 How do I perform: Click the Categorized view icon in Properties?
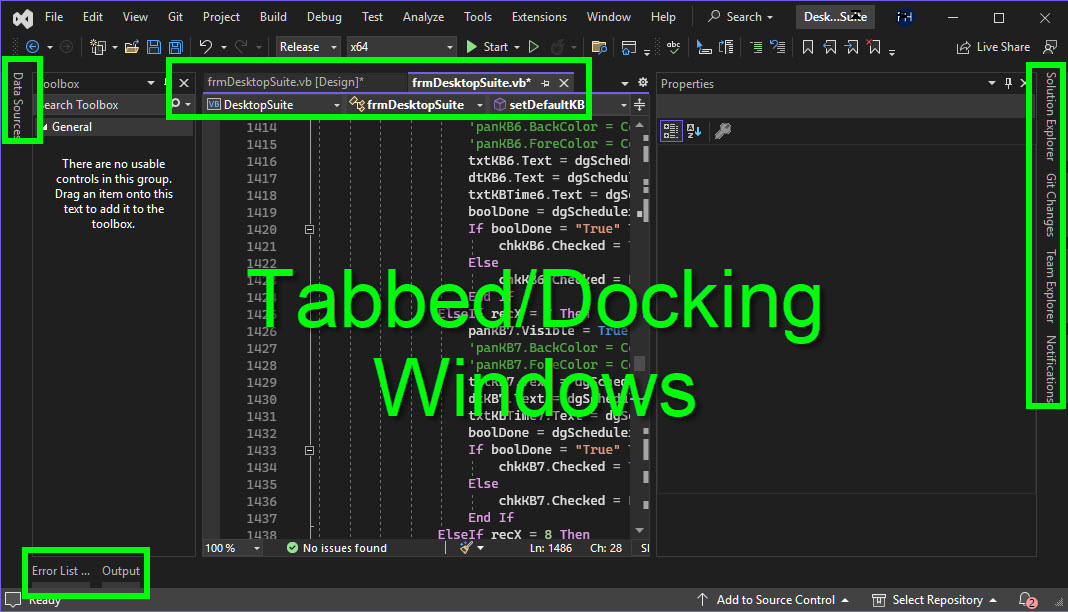coord(671,131)
